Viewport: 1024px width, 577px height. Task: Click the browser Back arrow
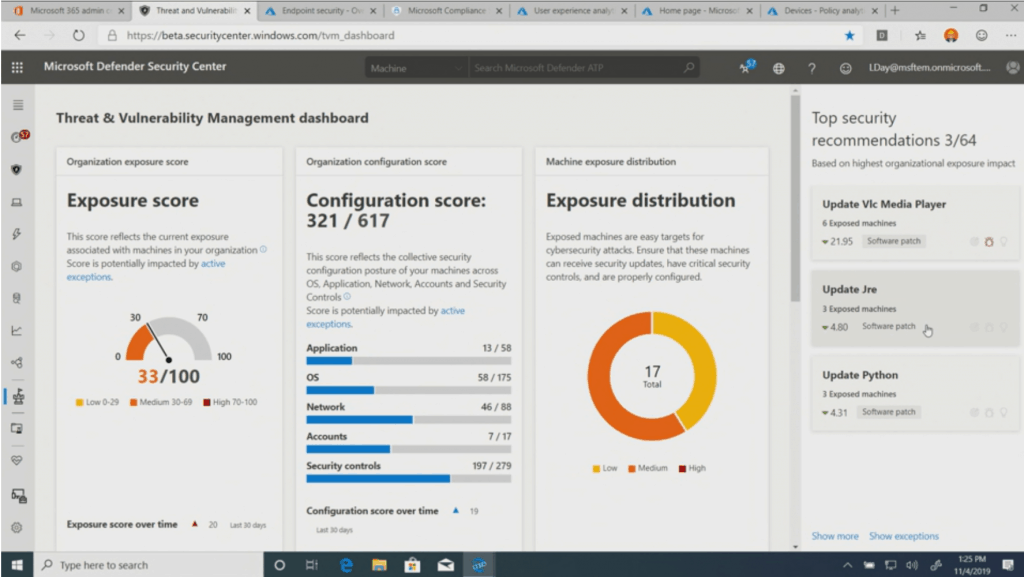(x=20, y=35)
